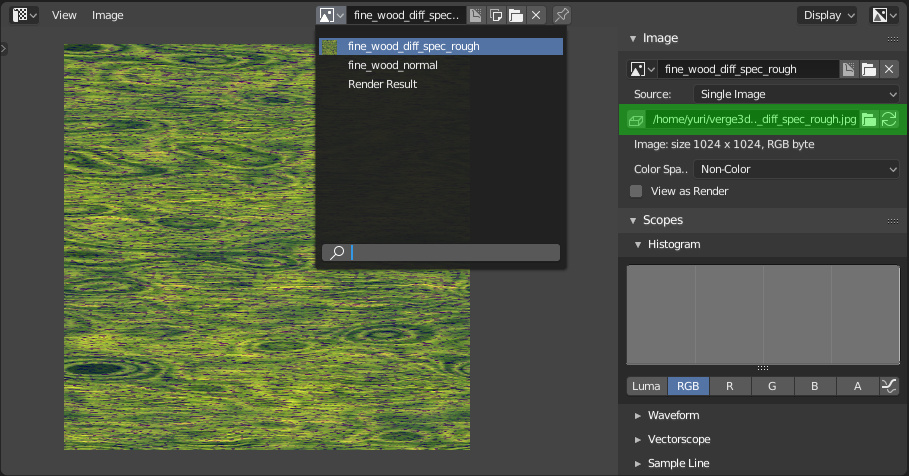Reload the image from file path
The image size is (909, 476).
tap(888, 119)
